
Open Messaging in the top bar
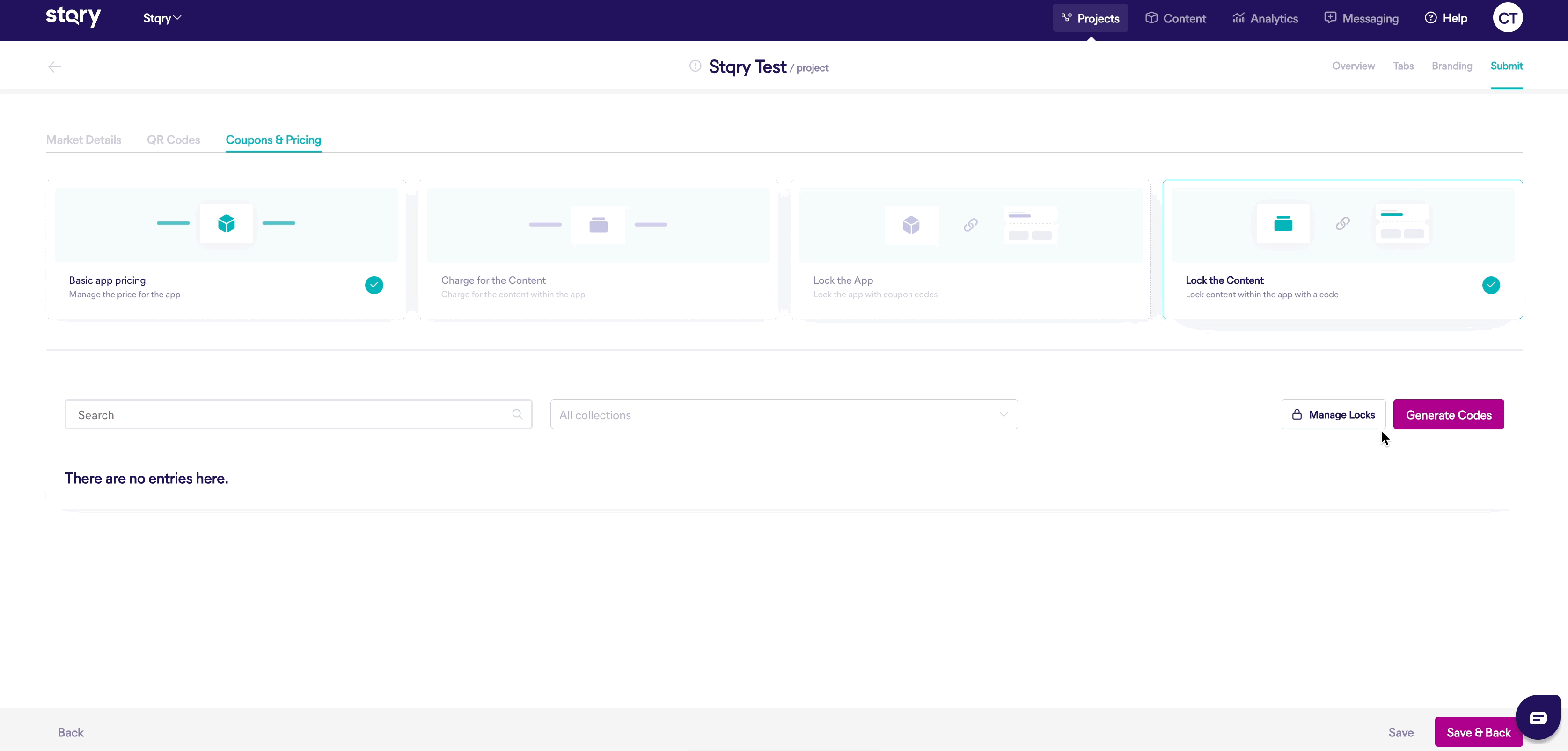(x=1362, y=18)
